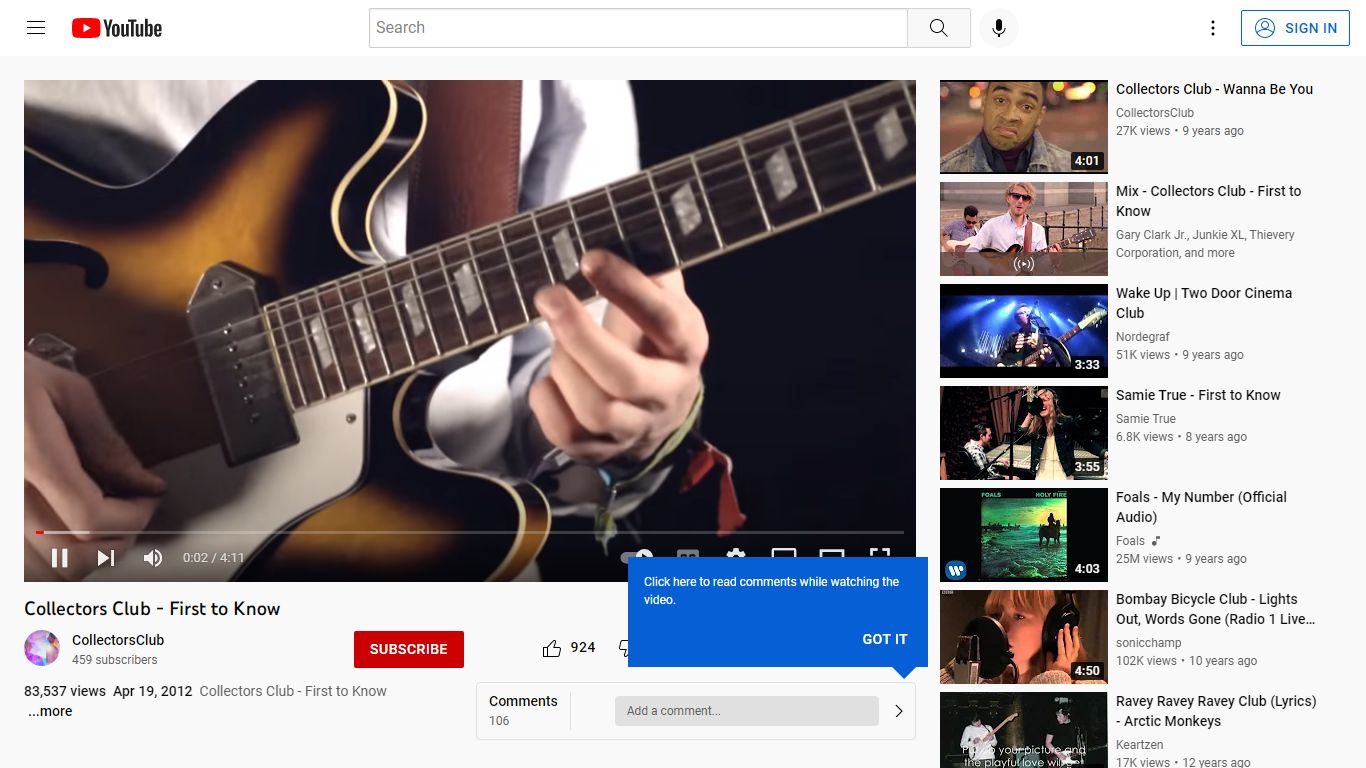Start voice search with the microphone

(x=998, y=28)
